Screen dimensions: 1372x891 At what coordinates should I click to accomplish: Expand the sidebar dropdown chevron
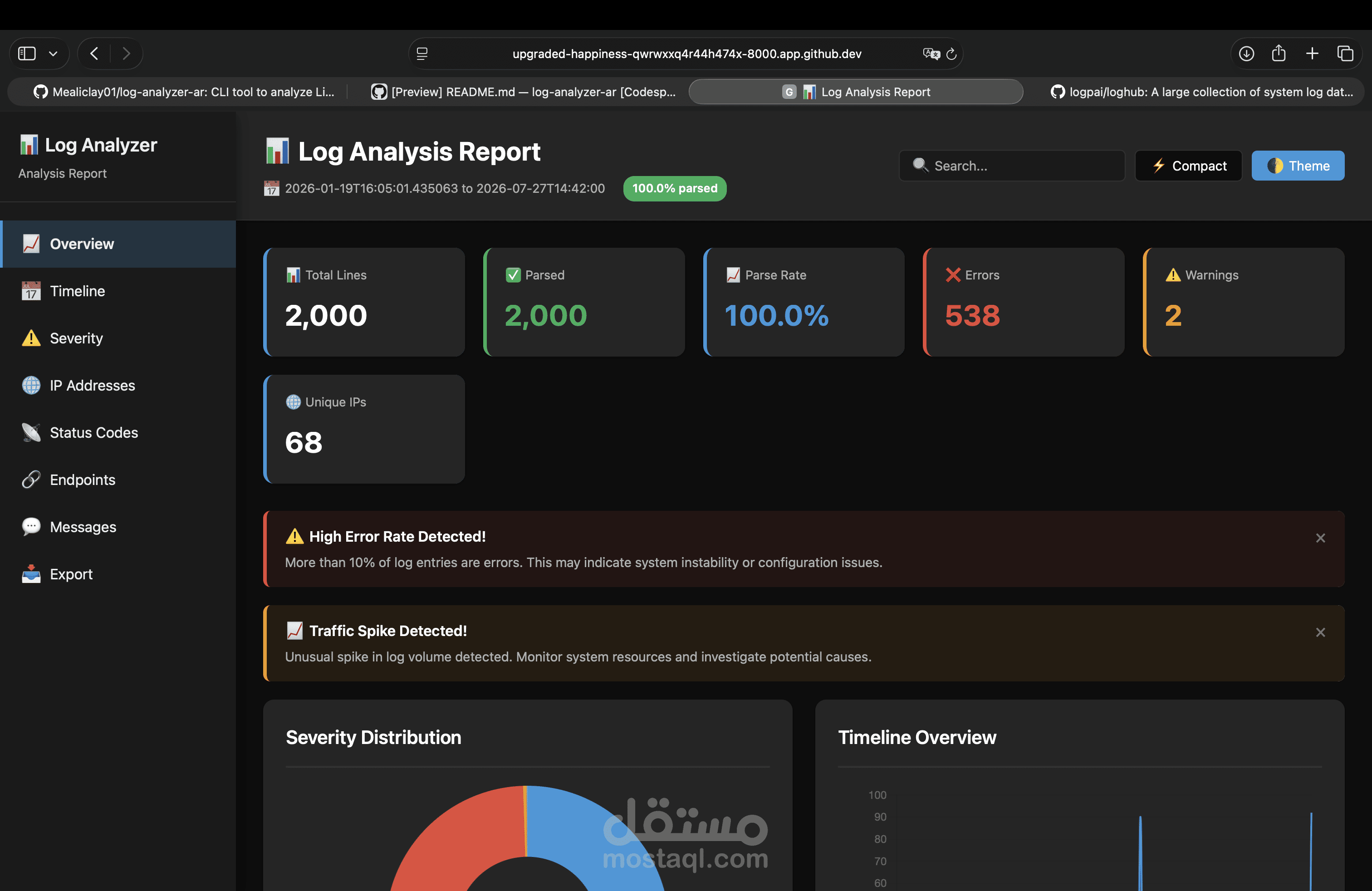[54, 53]
